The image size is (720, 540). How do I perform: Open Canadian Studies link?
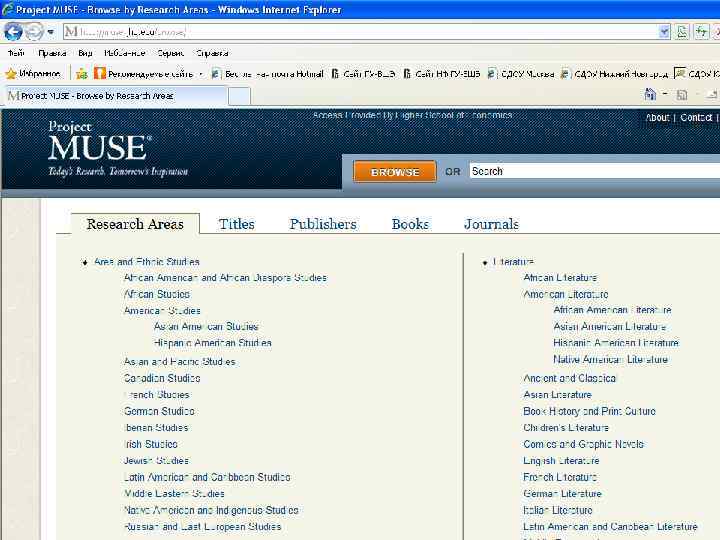click(162, 378)
